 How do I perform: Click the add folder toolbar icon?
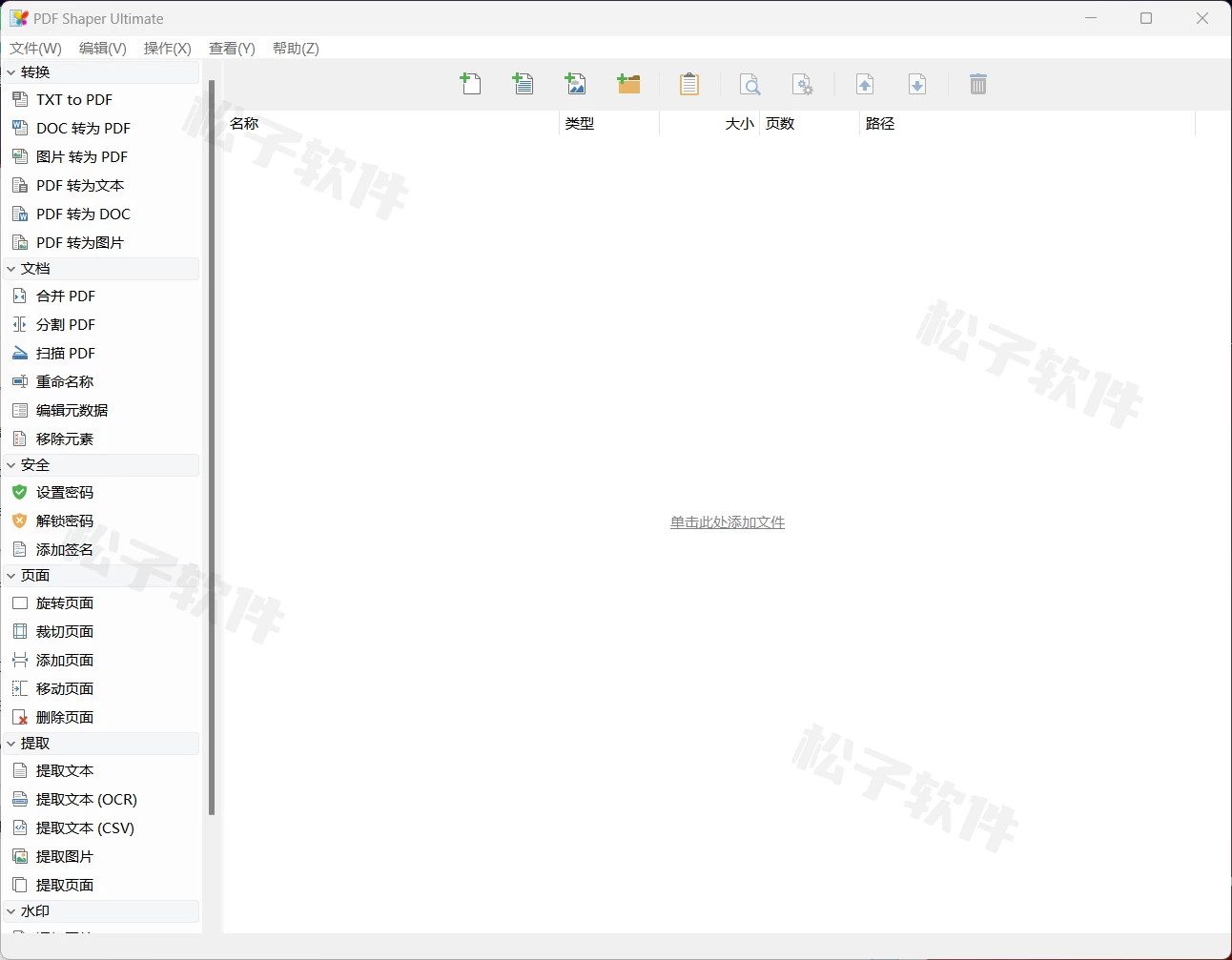pos(628,84)
